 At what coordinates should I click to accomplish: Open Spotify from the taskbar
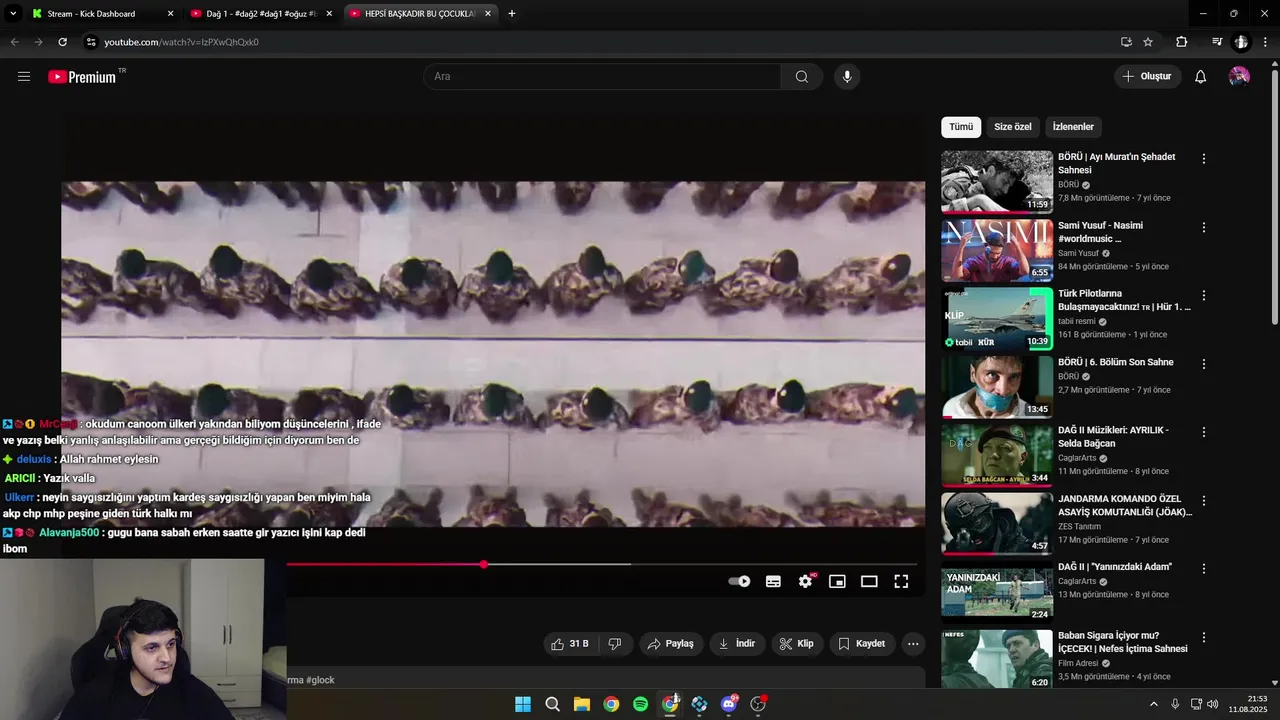[640, 704]
